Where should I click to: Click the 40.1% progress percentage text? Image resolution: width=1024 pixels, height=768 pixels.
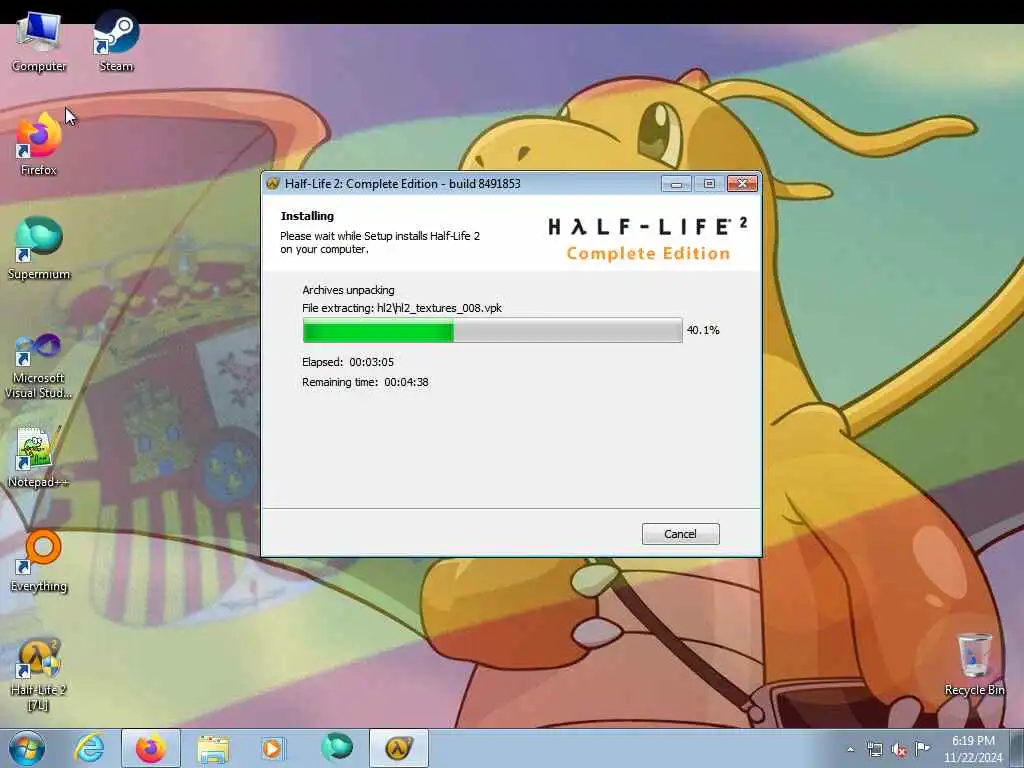(703, 330)
